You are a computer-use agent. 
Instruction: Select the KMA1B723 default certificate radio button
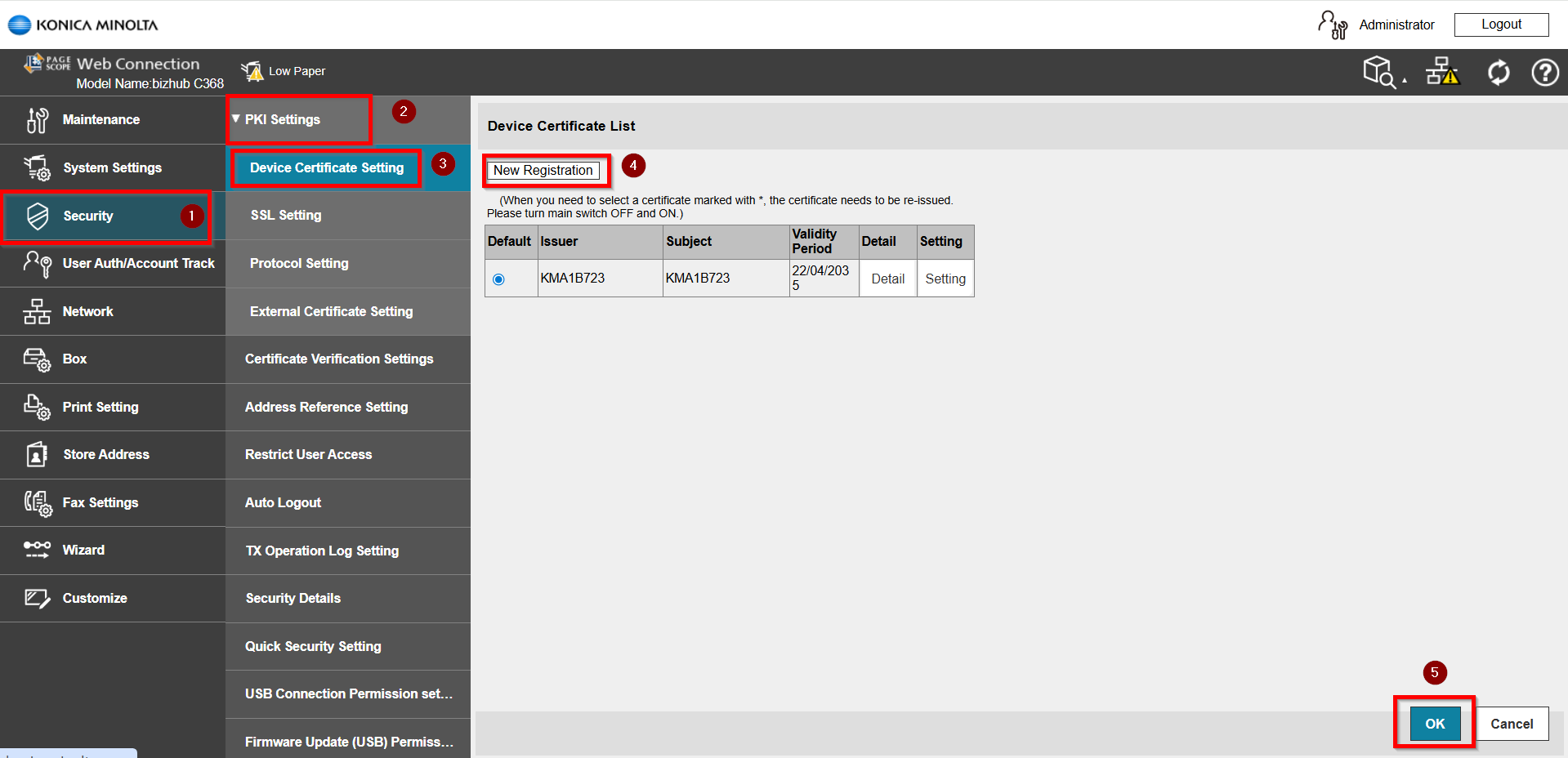click(498, 279)
